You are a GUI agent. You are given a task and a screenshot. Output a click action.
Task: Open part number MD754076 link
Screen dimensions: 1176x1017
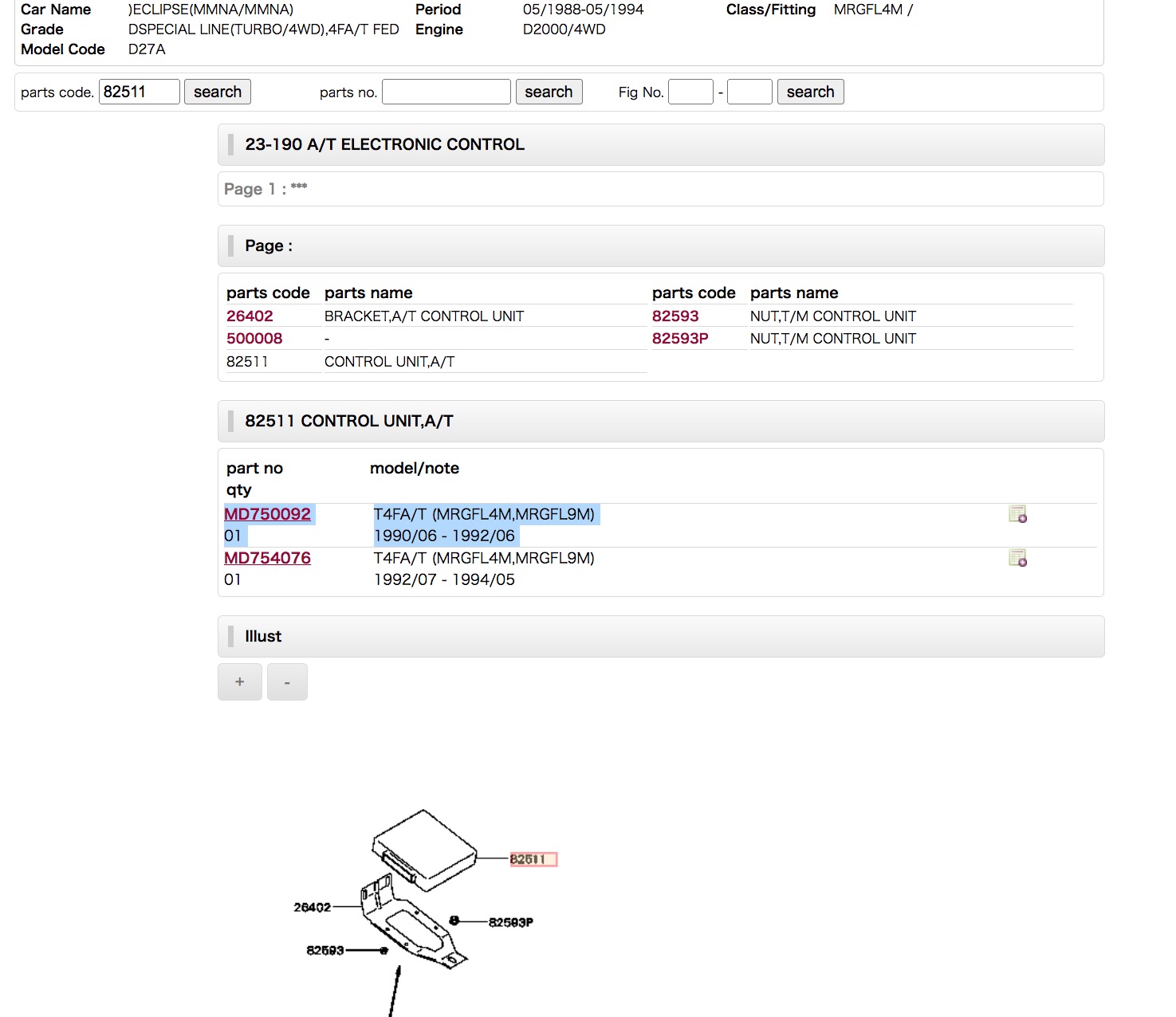coord(267,558)
